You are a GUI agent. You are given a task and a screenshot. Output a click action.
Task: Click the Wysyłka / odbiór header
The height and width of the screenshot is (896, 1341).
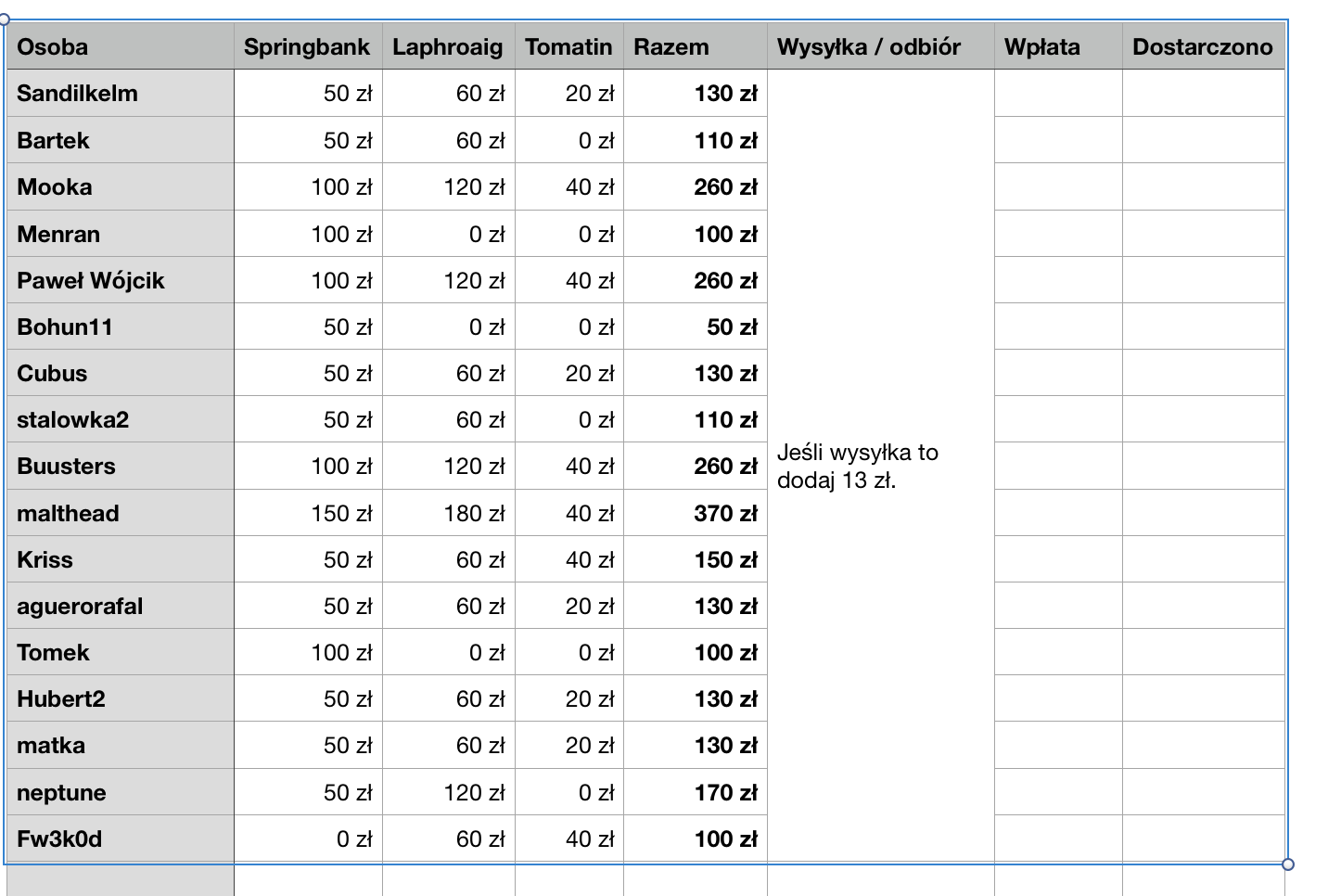[880, 47]
